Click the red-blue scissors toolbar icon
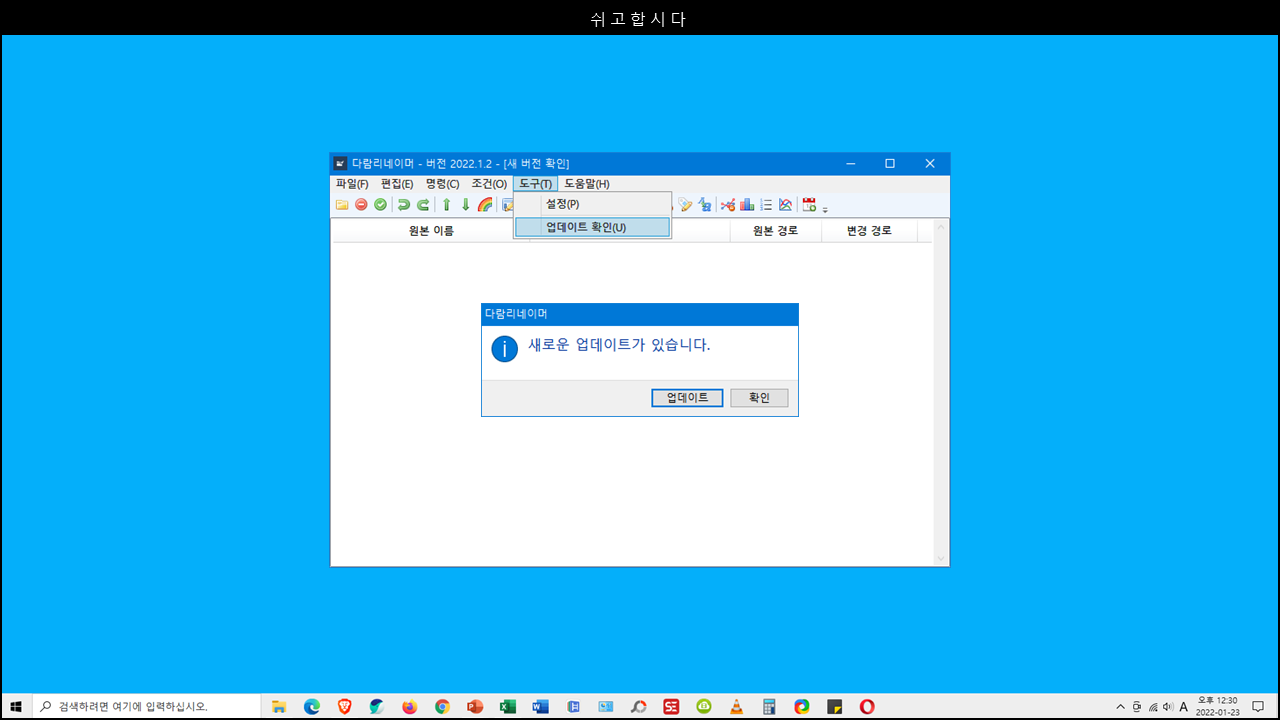1280x720 pixels. pos(728,205)
